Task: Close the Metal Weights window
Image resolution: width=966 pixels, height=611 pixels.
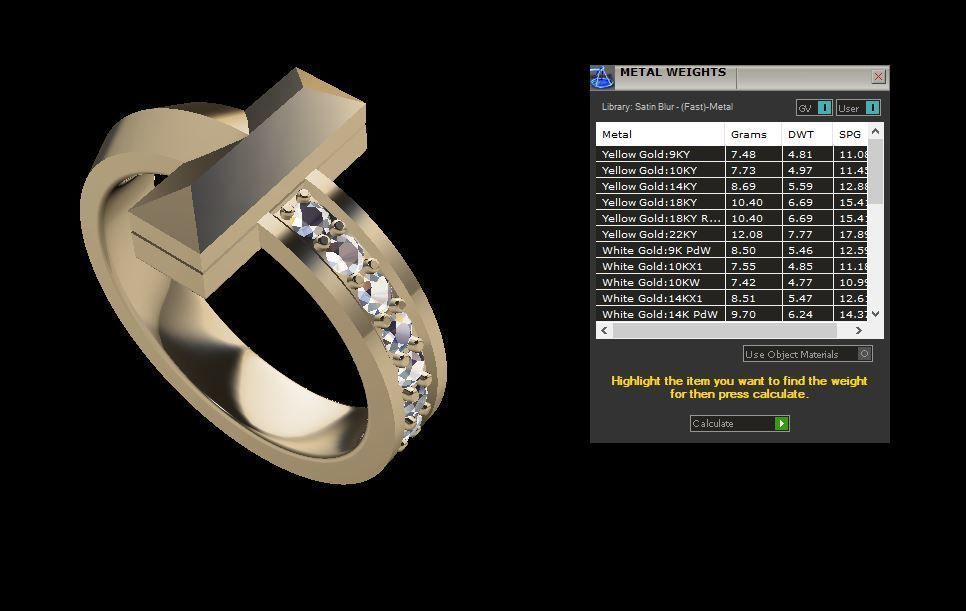Action: pos(879,76)
